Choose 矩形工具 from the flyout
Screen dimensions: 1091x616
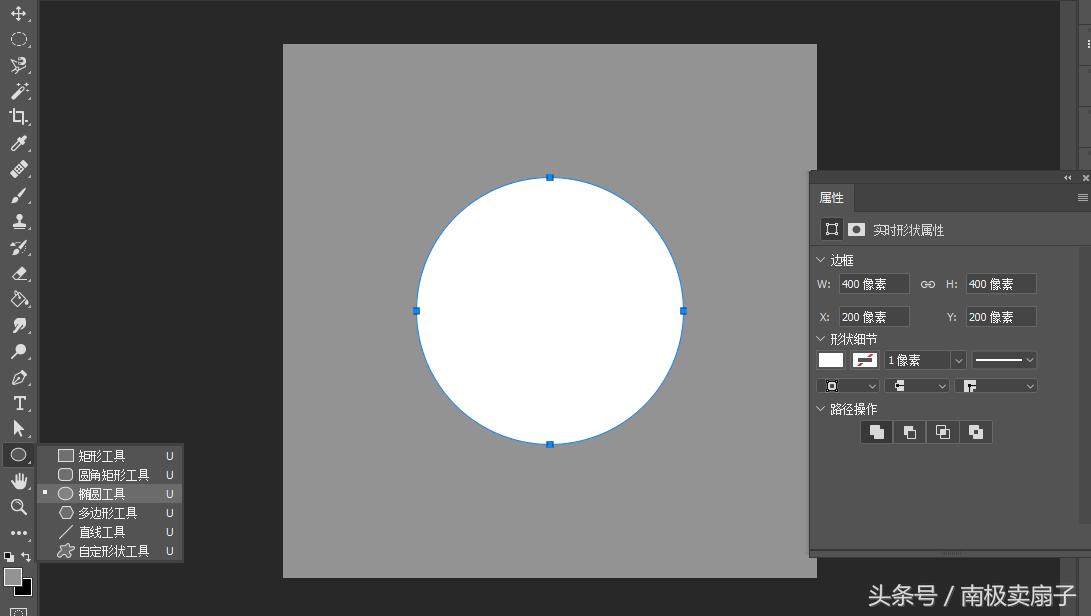pos(111,456)
